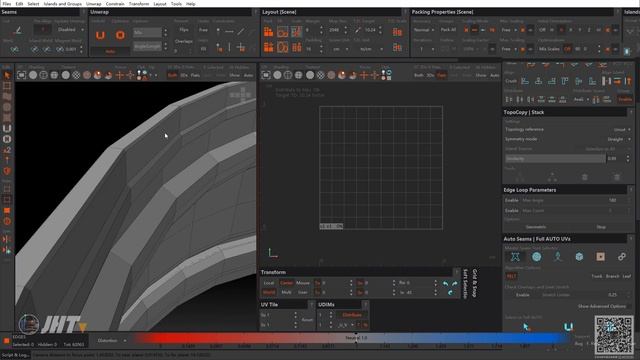Toggle Enable for Max Angle in Edge Loop
This screenshot has height=360, width=640.
click(x=511, y=200)
